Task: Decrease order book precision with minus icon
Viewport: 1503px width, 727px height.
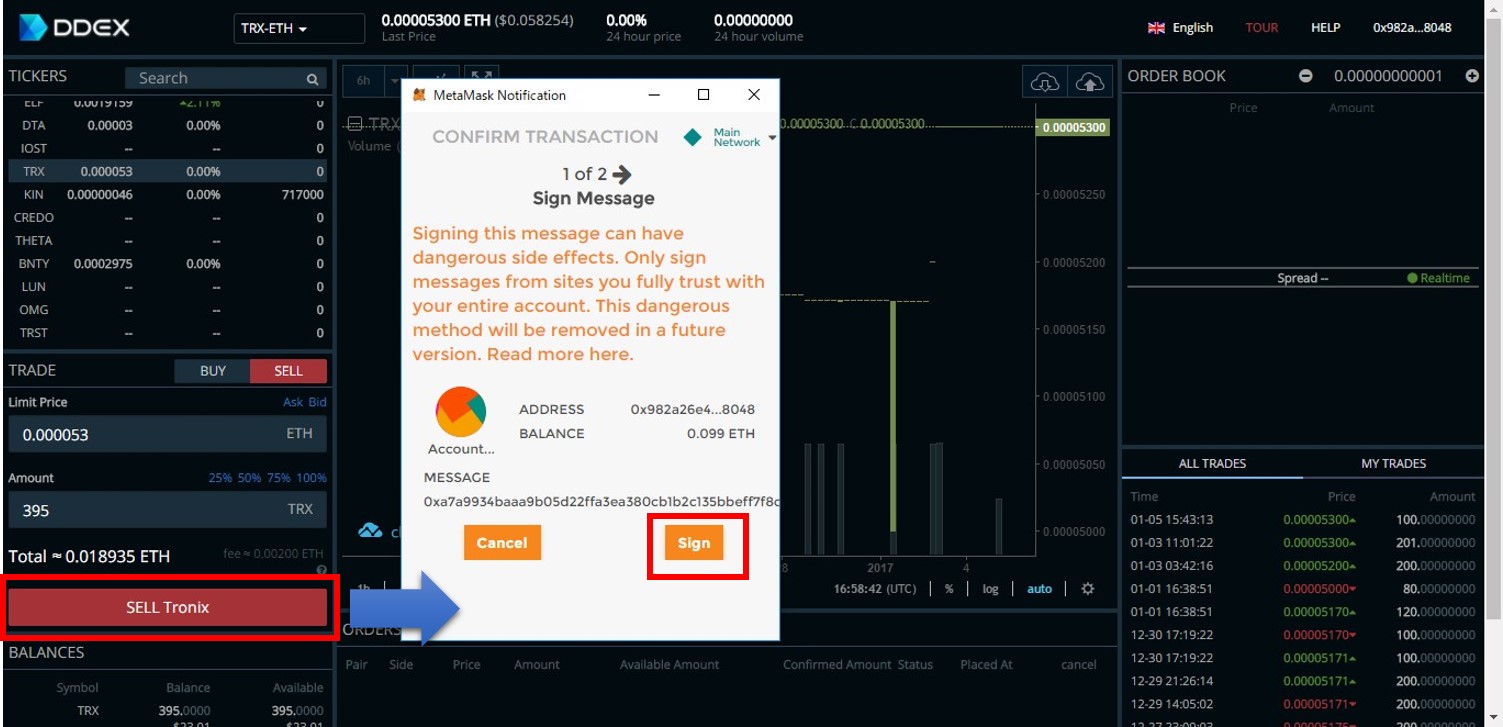Action: [1305, 76]
